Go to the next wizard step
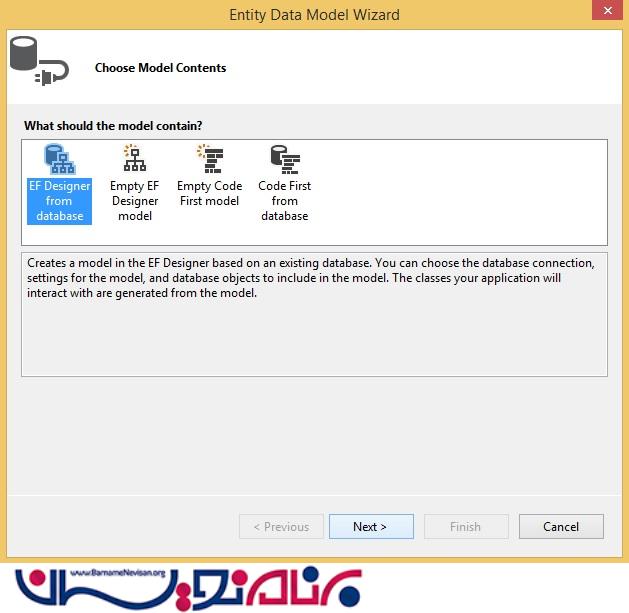 point(371,526)
